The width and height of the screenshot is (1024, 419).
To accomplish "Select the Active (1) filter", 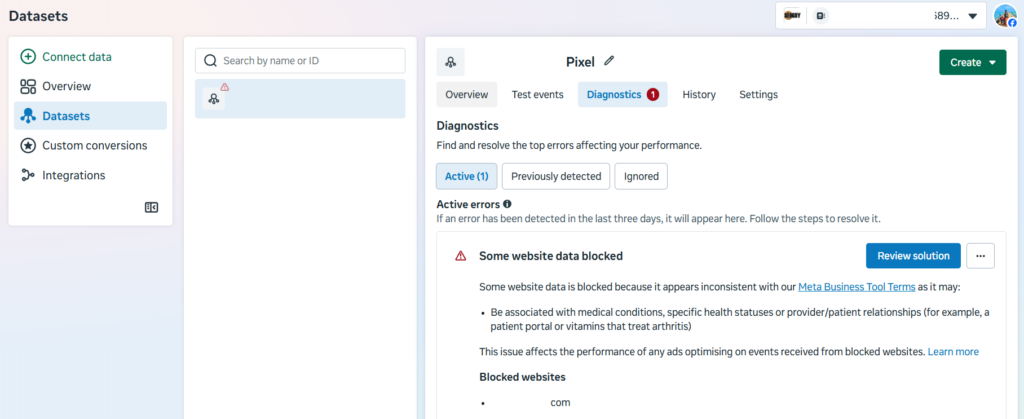I will pyautogui.click(x=466, y=176).
